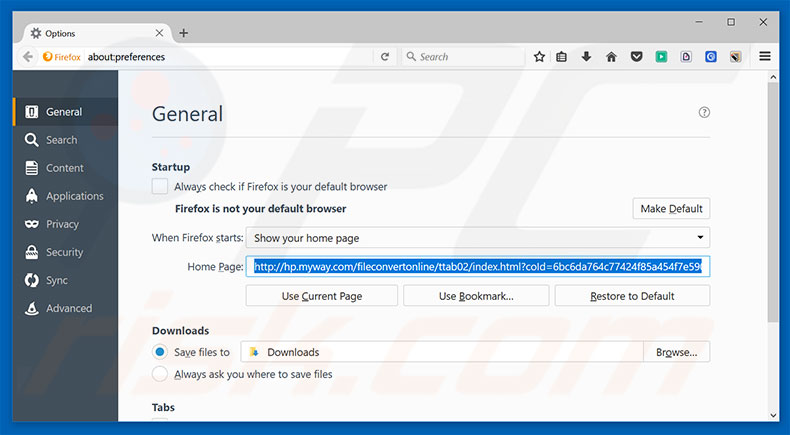Click the vertical scrollbar thumb
This screenshot has height=435, width=790.
tap(773, 202)
